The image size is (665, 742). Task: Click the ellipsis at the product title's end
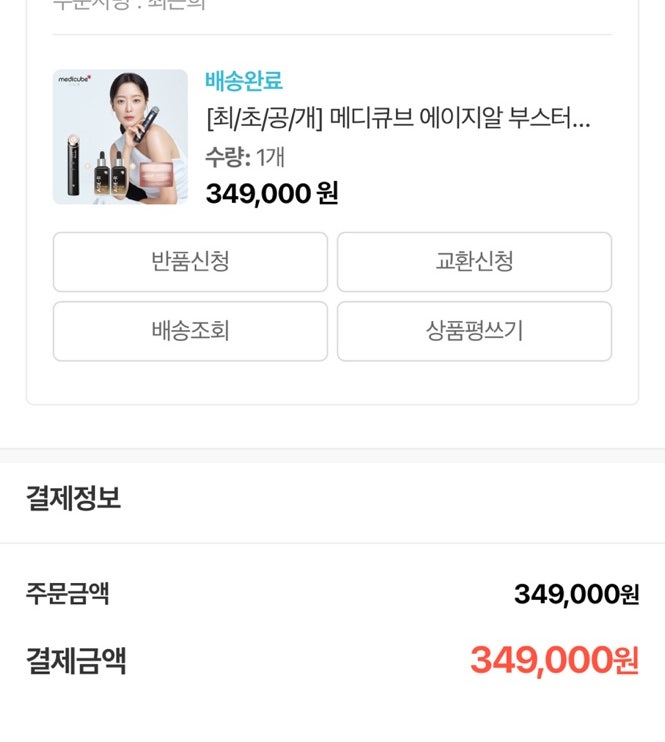click(584, 121)
